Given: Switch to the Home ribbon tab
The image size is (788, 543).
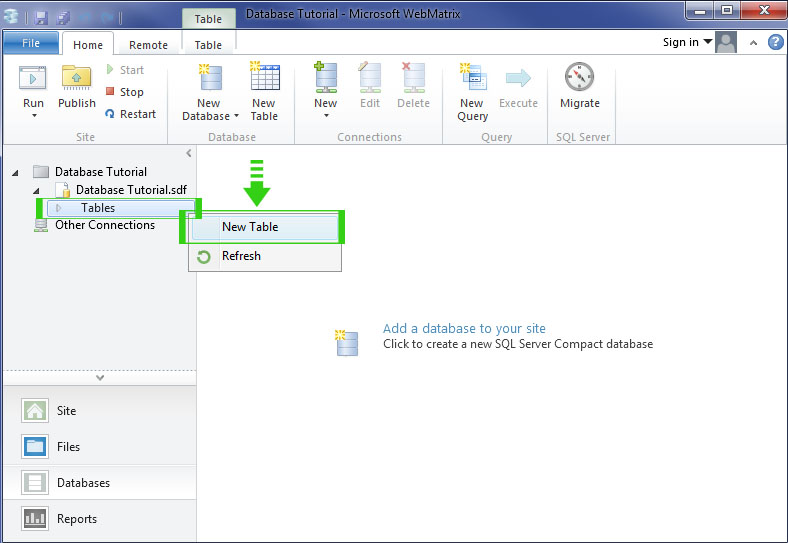Looking at the screenshot, I should pyautogui.click(x=88, y=45).
